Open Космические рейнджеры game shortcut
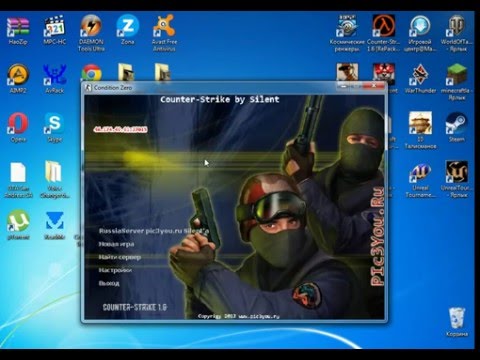The height and width of the screenshot is (360, 480). (x=347, y=33)
